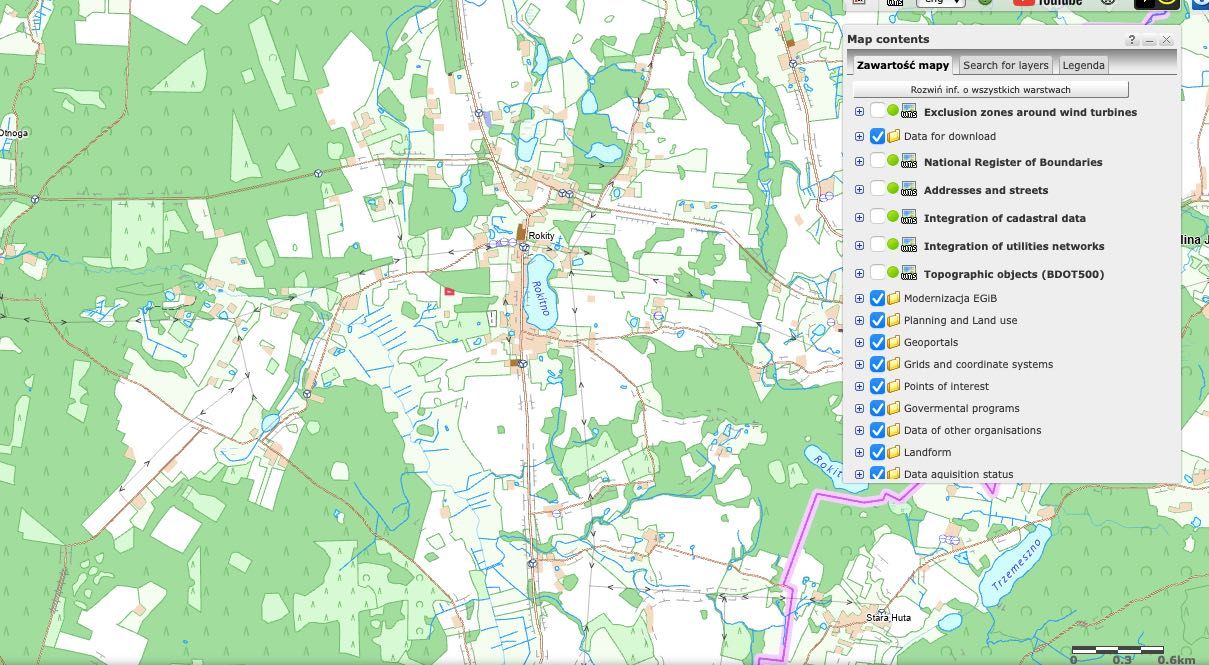Click the WMS icon for Integration of cadastral data
1209x665 pixels.
pos(909,217)
